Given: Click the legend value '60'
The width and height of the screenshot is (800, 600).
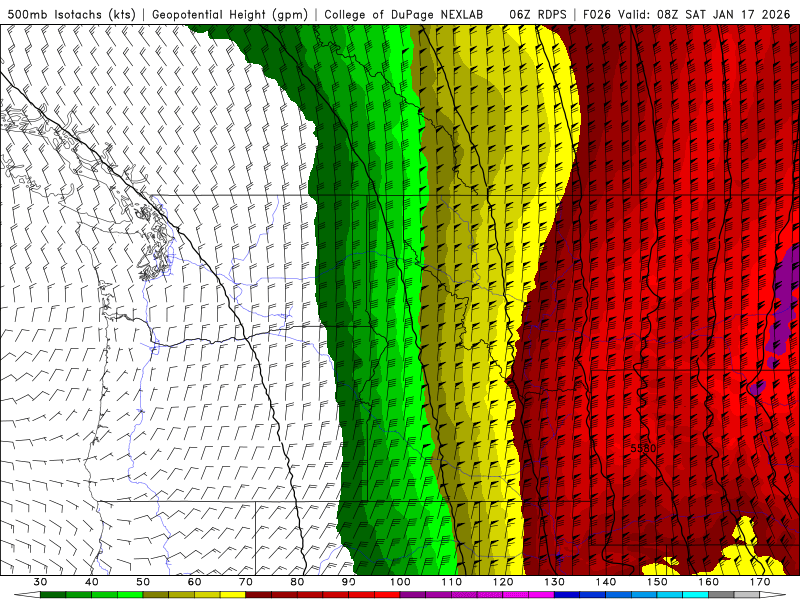Looking at the screenshot, I should [194, 582].
